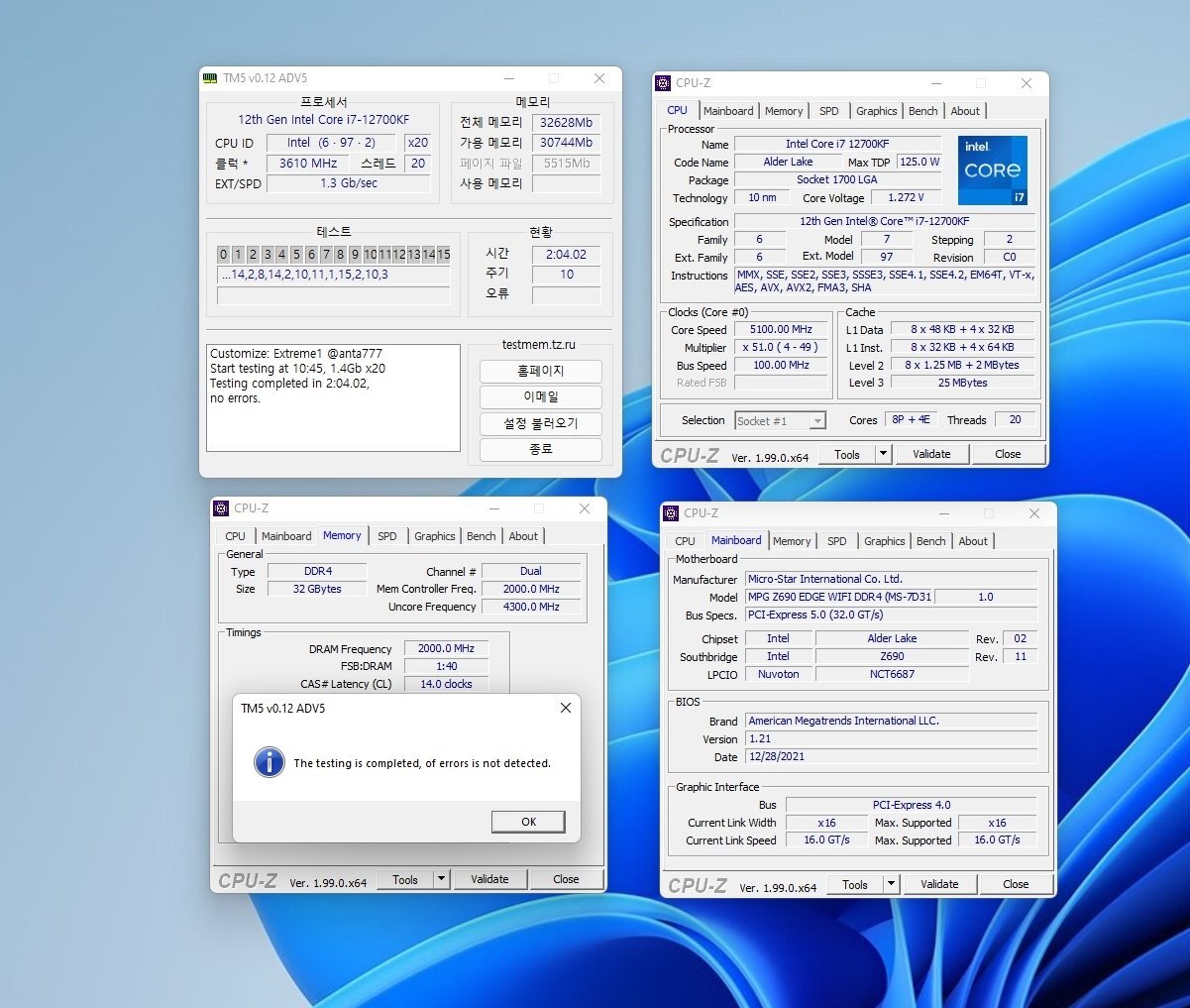
Task: Click Max TDP value 125.0 W
Action: coord(920,162)
